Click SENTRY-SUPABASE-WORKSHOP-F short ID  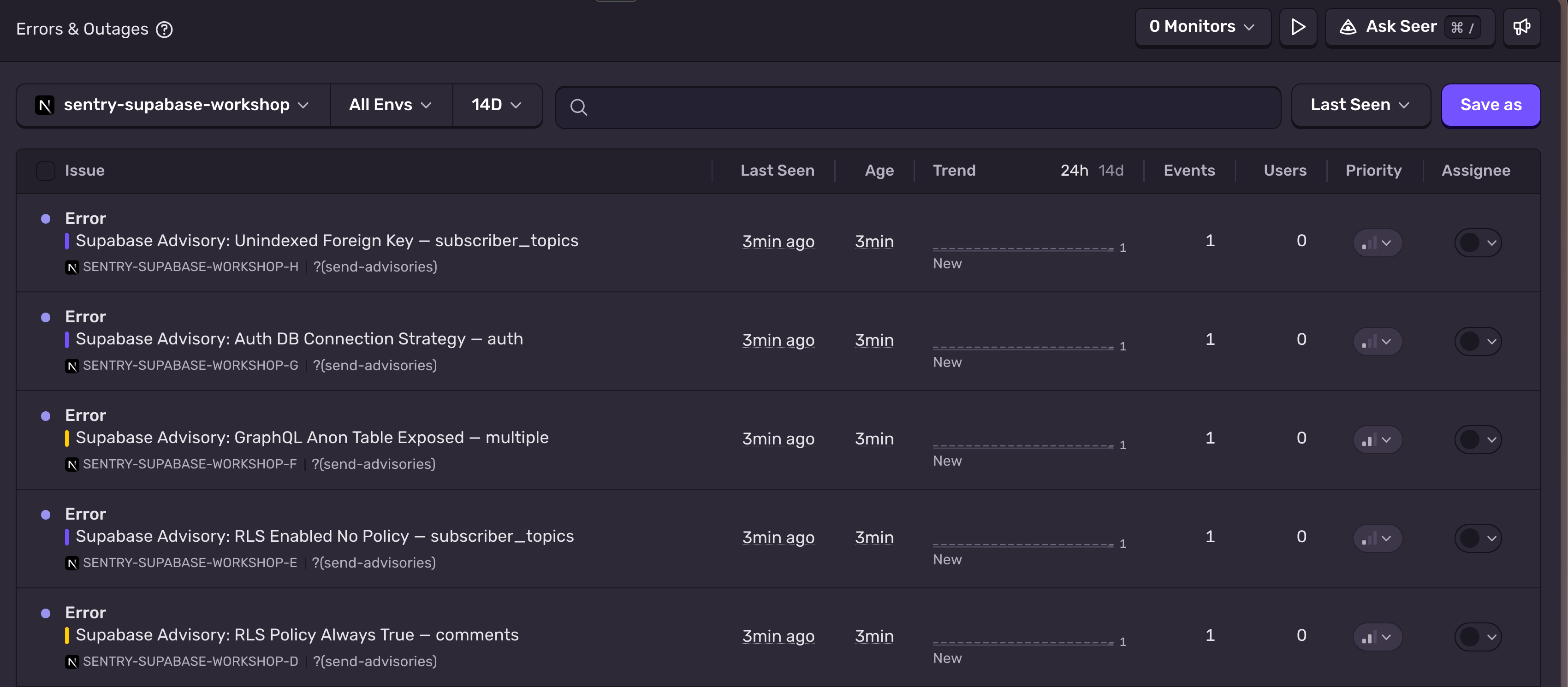coord(190,464)
